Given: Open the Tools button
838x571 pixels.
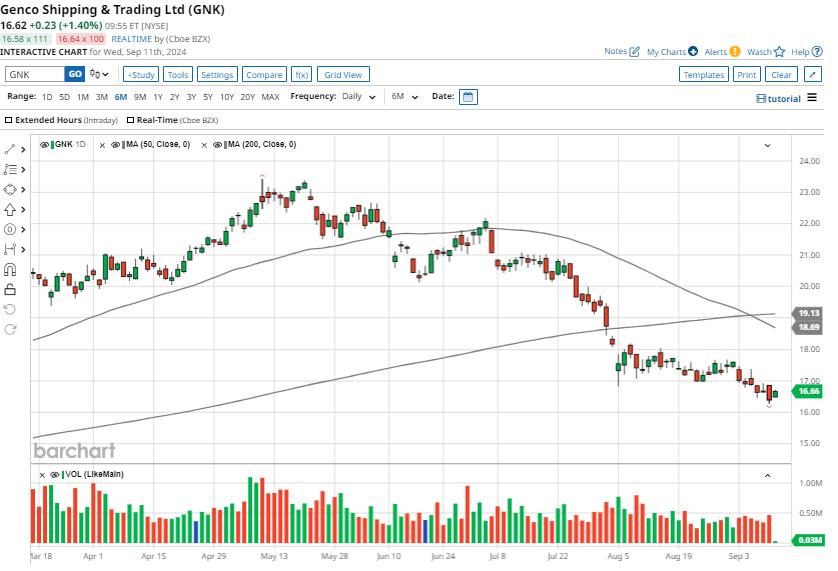Looking at the screenshot, I should click(x=178, y=75).
